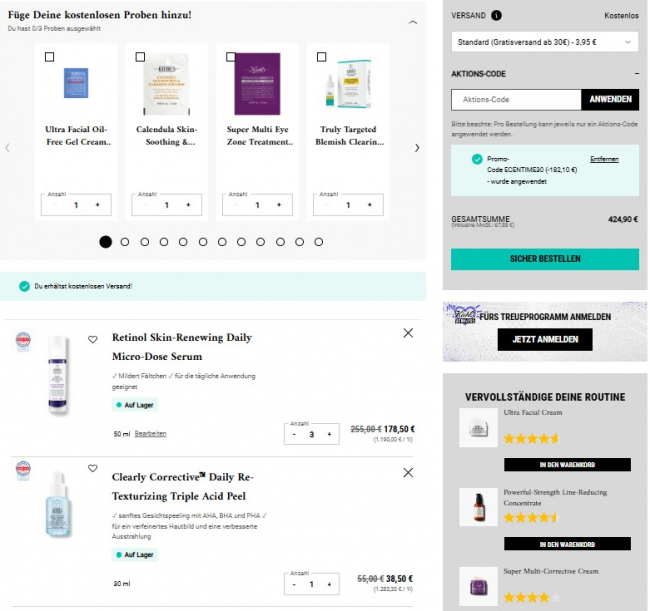Show next free samples with right arrow
Viewport: 650px width, 611px height.
coord(417,148)
